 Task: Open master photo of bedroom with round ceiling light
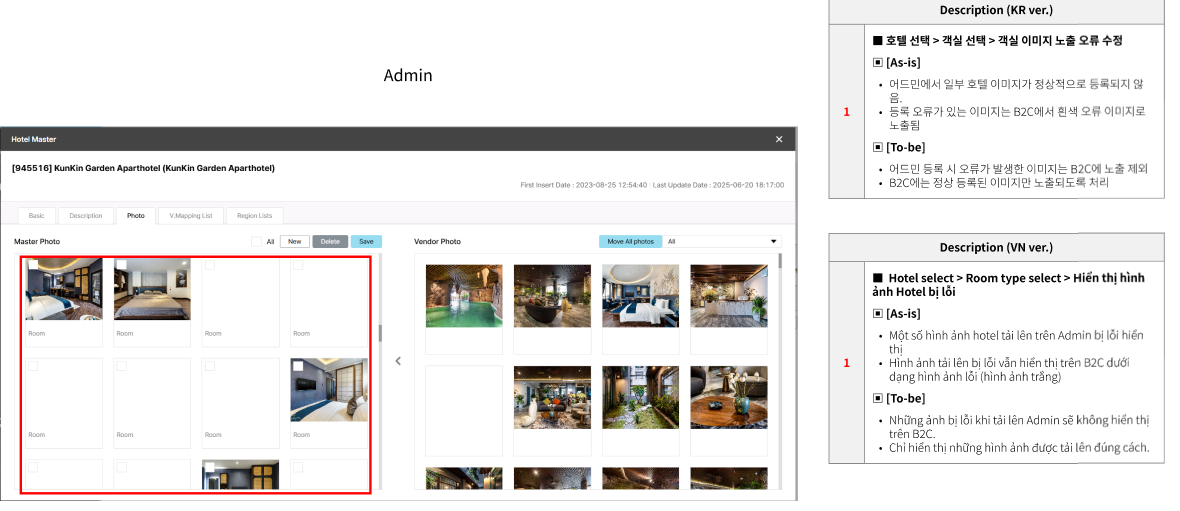point(64,289)
